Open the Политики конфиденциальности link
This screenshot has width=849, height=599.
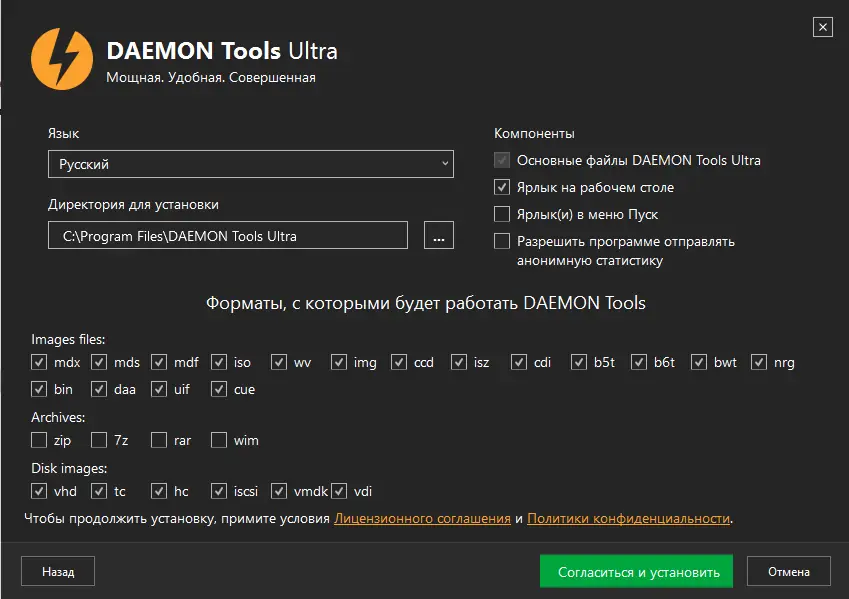point(628,519)
